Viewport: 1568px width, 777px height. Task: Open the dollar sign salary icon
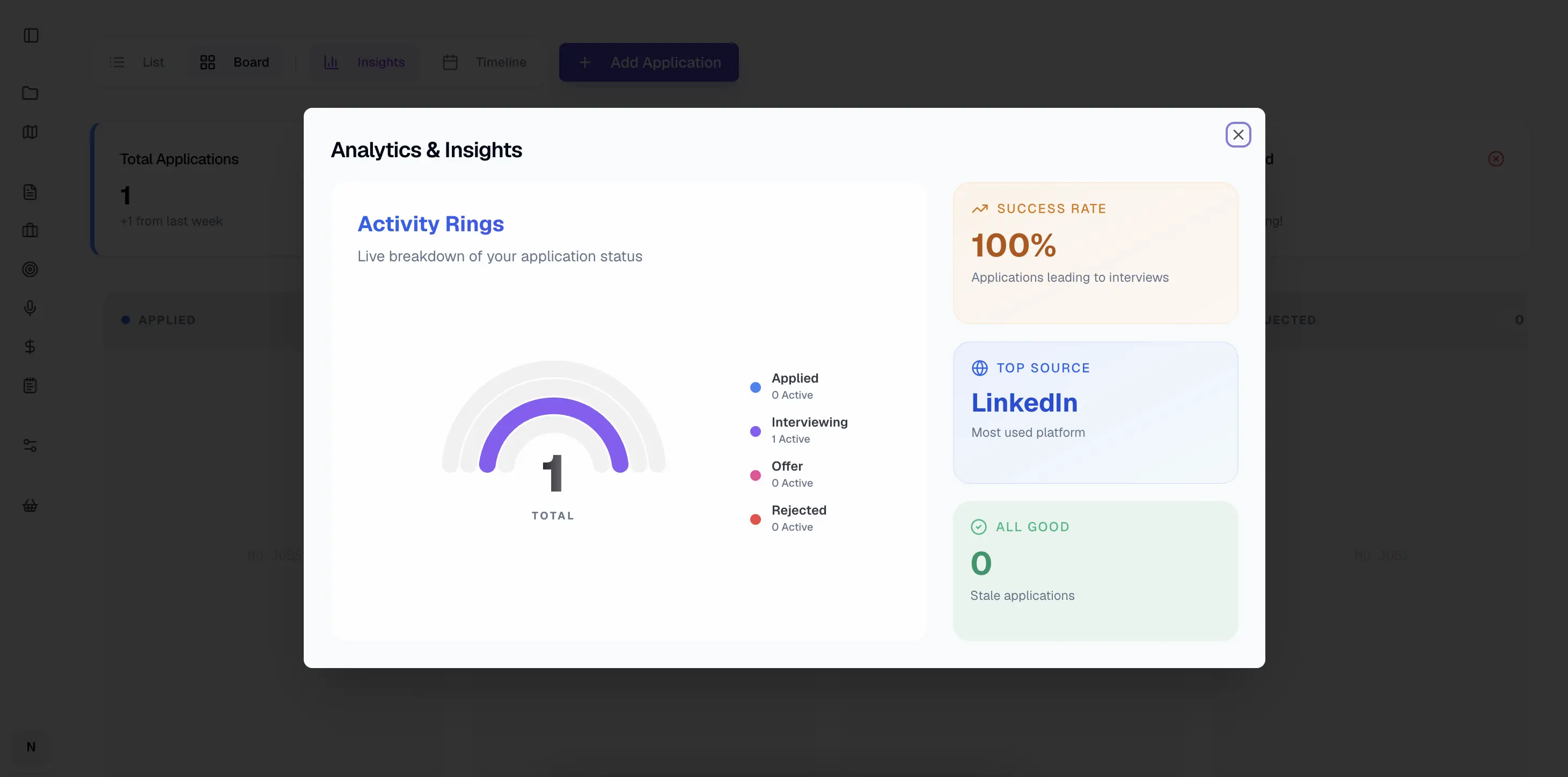pyautogui.click(x=30, y=347)
